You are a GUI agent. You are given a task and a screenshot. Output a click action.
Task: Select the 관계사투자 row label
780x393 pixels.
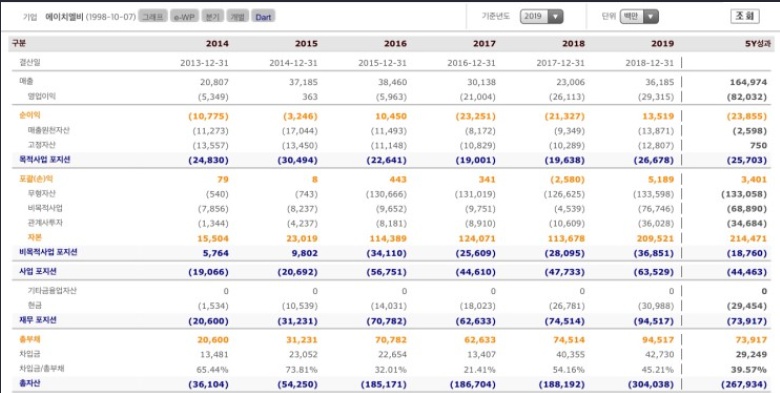coord(45,223)
